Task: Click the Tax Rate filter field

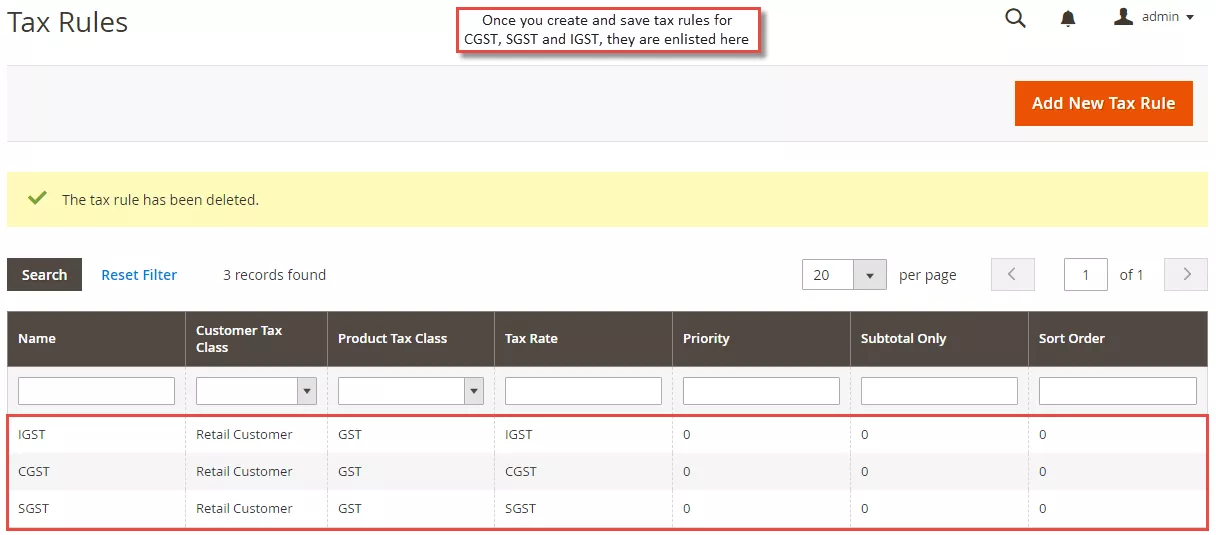Action: [x=583, y=391]
